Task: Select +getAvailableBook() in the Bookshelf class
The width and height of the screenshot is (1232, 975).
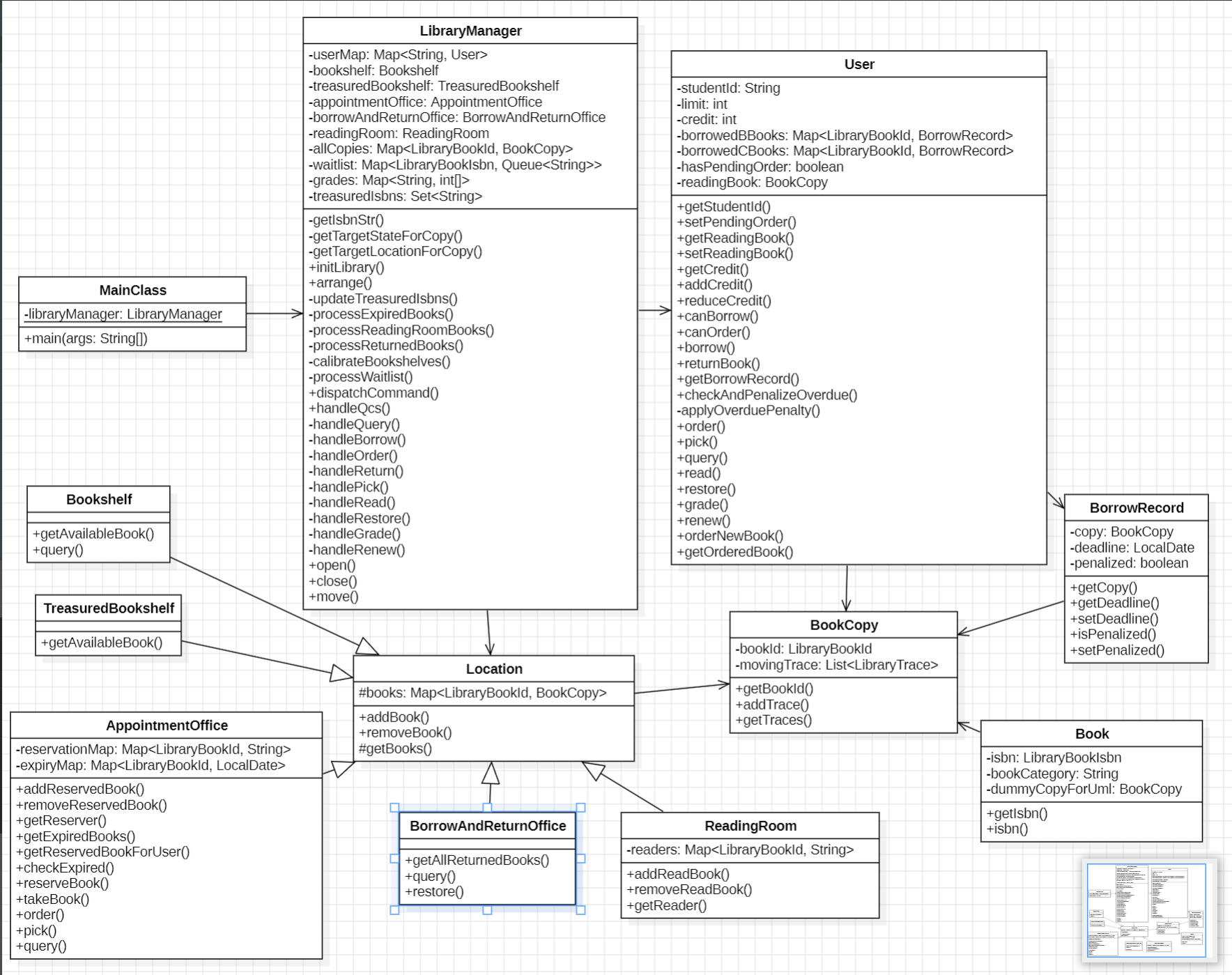Action: click(93, 533)
